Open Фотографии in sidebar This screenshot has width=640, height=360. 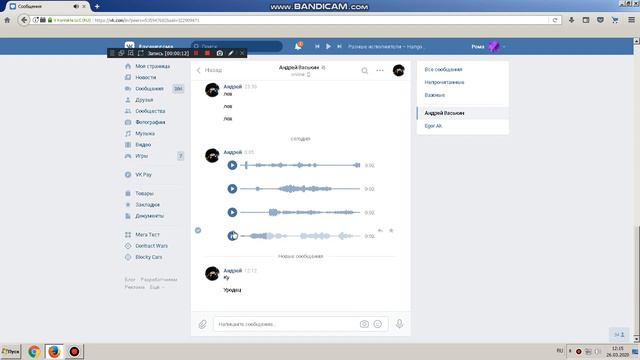pyautogui.click(x=150, y=122)
